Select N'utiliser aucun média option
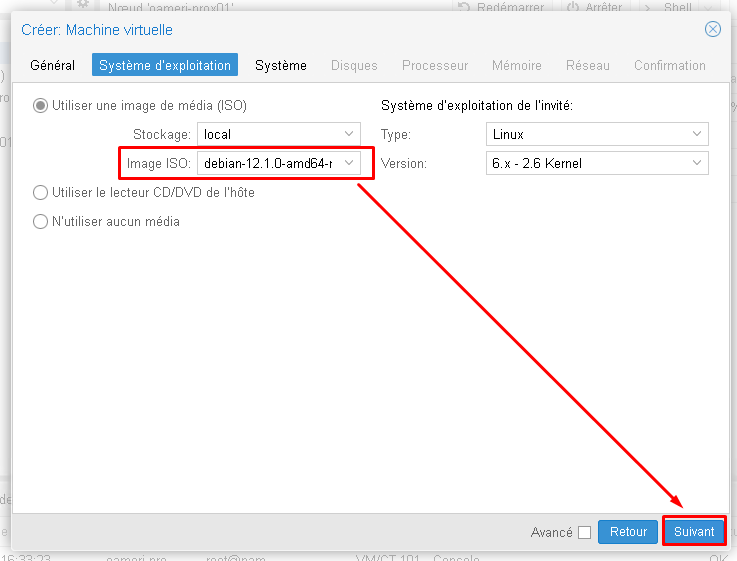Screen dimensions: 737x561 [40, 221]
